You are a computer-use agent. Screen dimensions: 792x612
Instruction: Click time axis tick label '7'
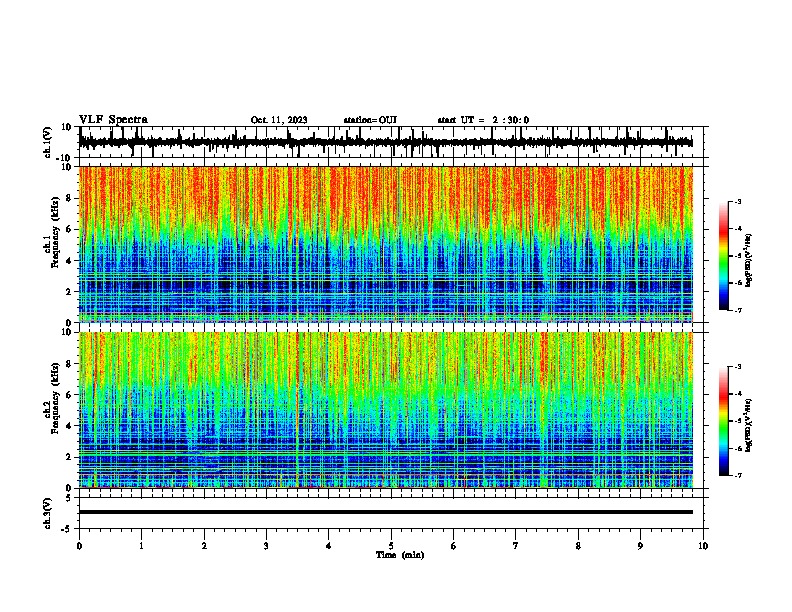point(516,546)
